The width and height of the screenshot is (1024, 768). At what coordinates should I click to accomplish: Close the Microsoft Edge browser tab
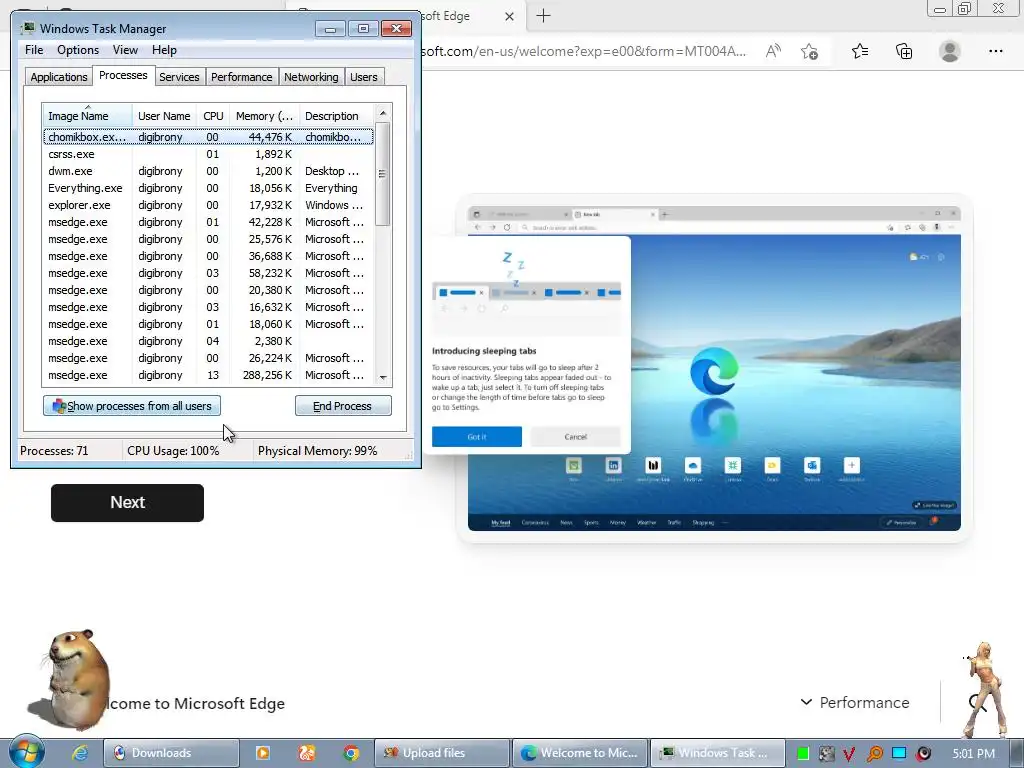coord(509,16)
